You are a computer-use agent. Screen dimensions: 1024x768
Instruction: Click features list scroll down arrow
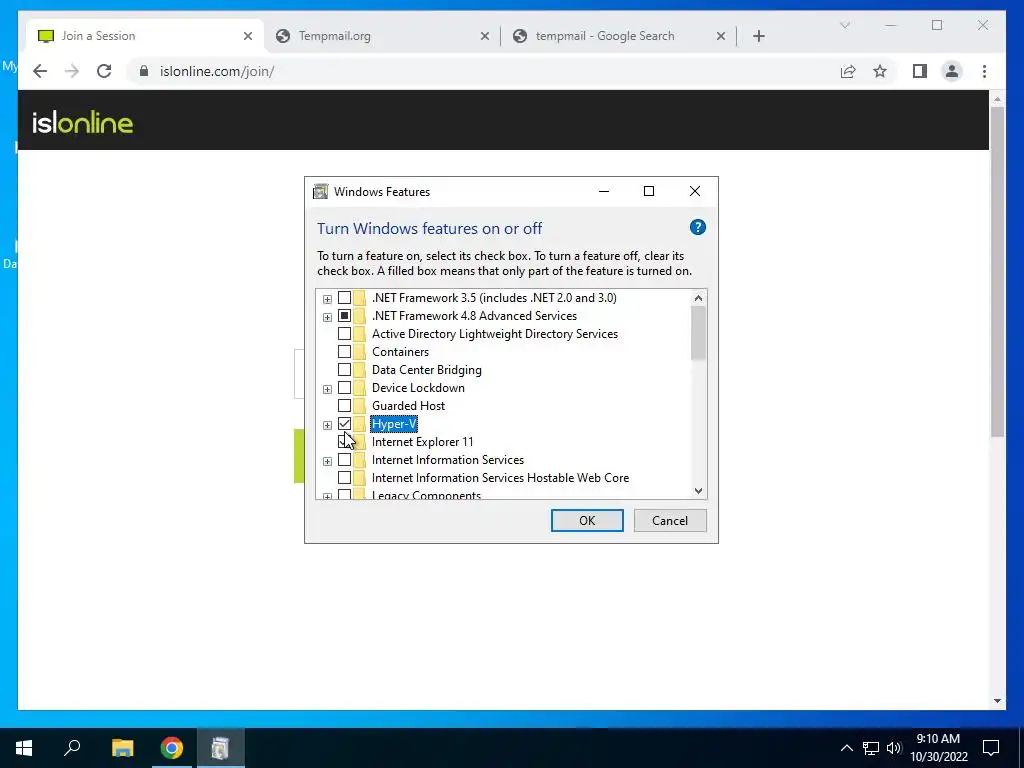[x=698, y=490]
